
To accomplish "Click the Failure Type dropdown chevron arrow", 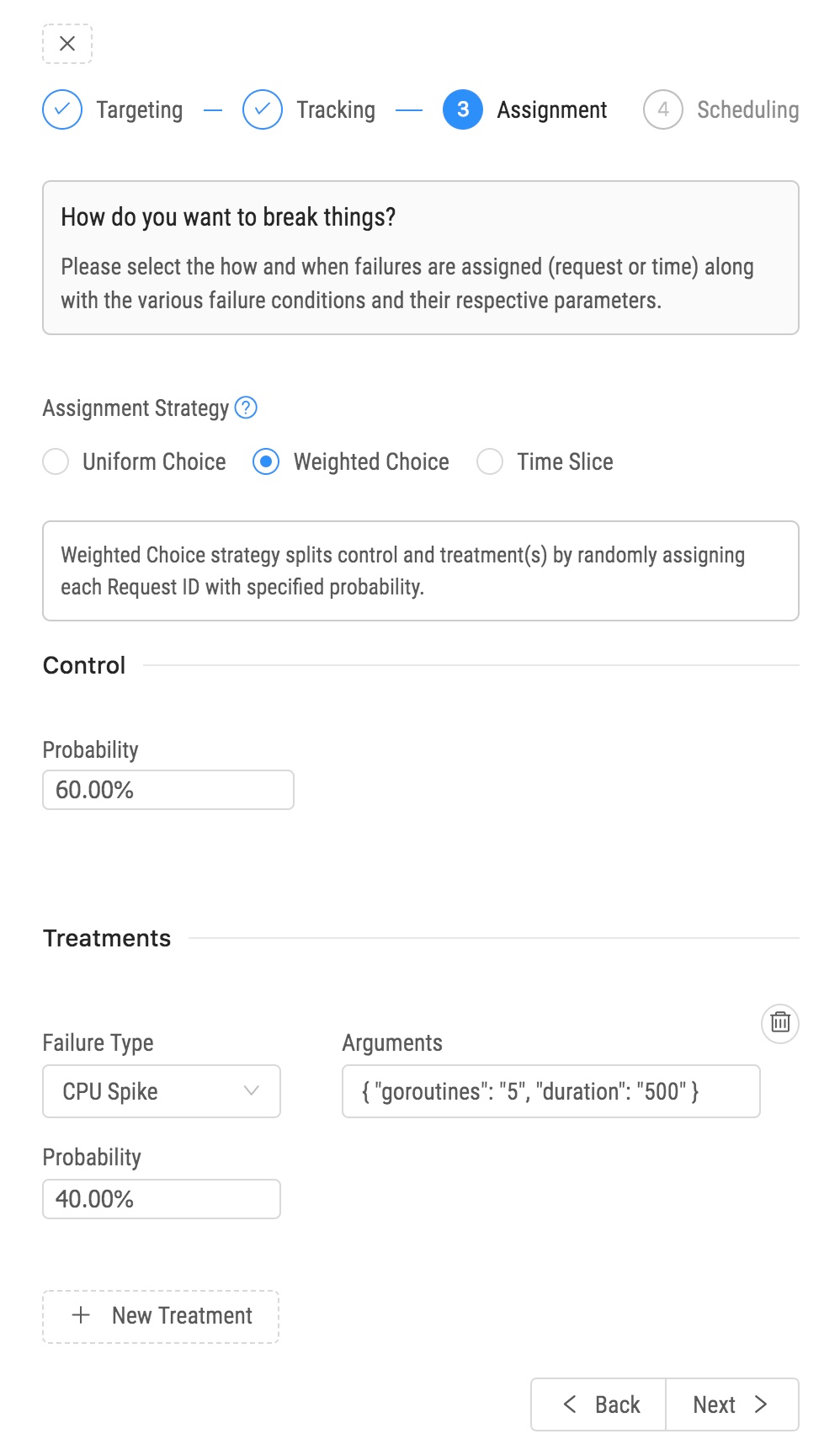I will 251,1090.
